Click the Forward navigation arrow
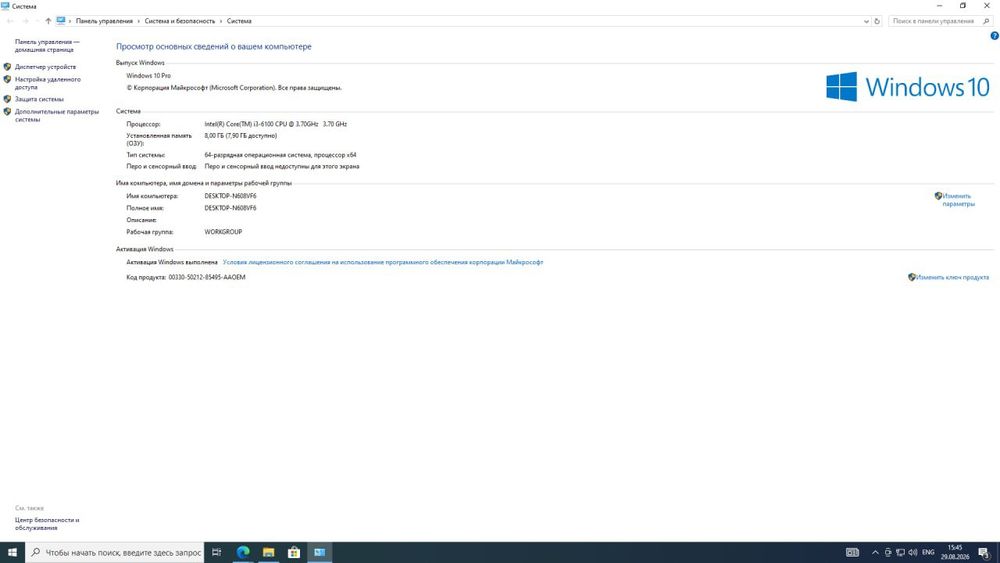This screenshot has height=563, width=1000. pos(26,21)
